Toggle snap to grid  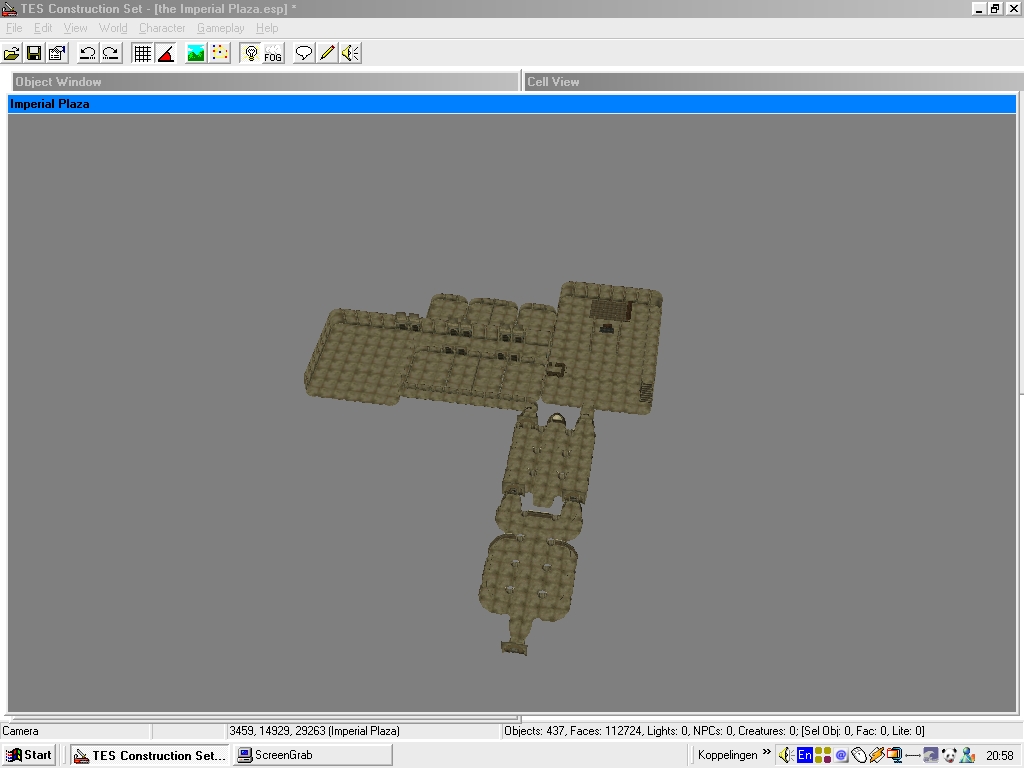pyautogui.click(x=142, y=53)
